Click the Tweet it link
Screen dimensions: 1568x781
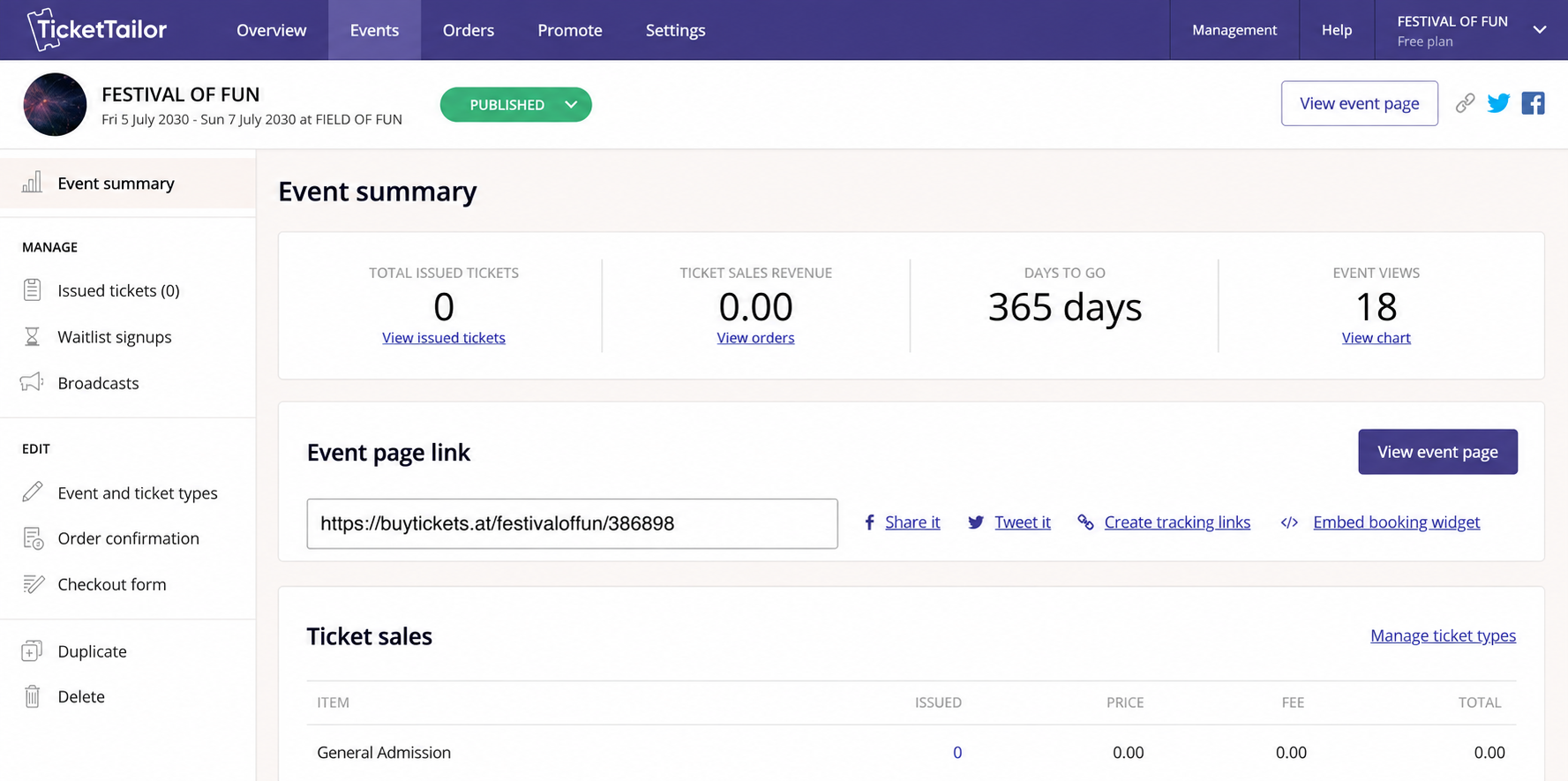point(1022,522)
